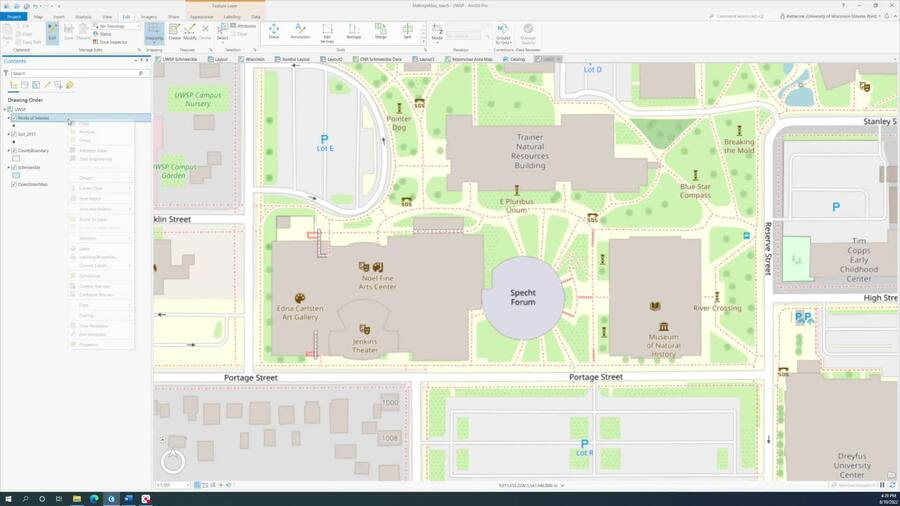Open the Modify Features tool
900x506 pixels.
coord(190,32)
